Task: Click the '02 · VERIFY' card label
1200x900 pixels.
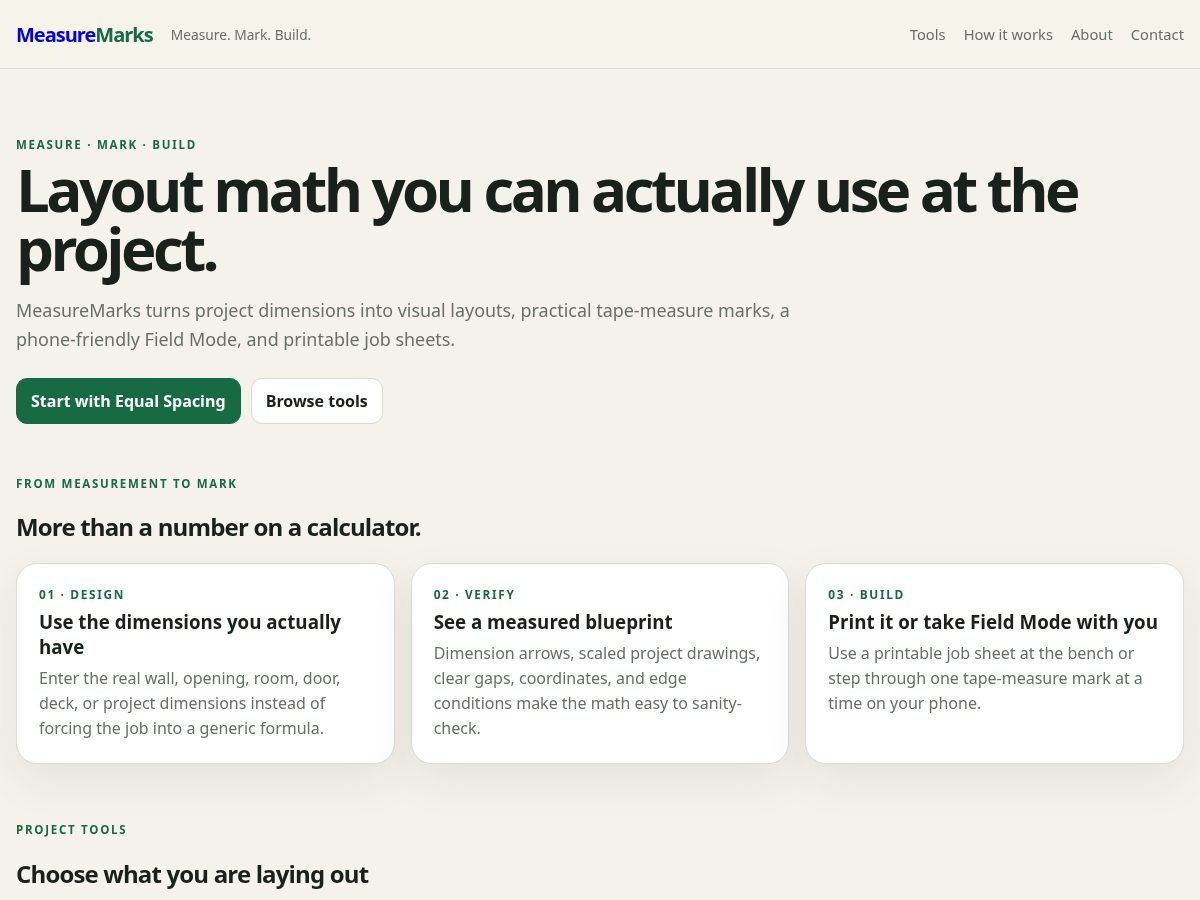Action: tap(474, 595)
